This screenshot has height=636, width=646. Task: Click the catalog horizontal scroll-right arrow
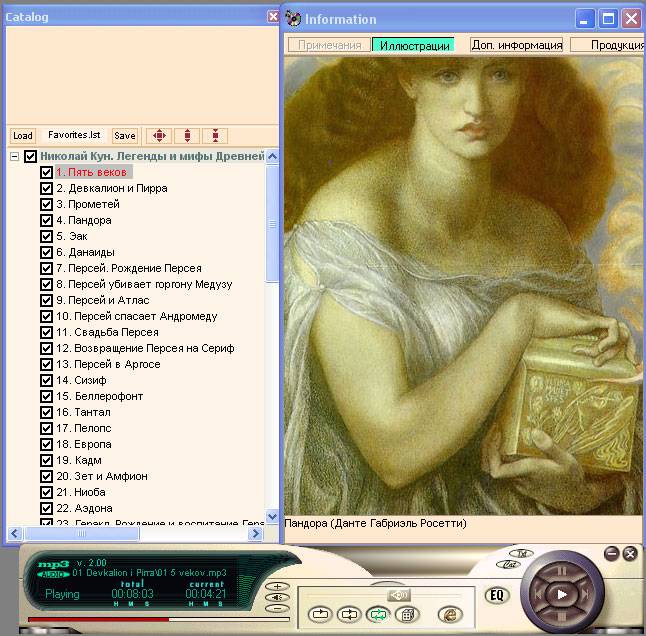tap(255, 534)
